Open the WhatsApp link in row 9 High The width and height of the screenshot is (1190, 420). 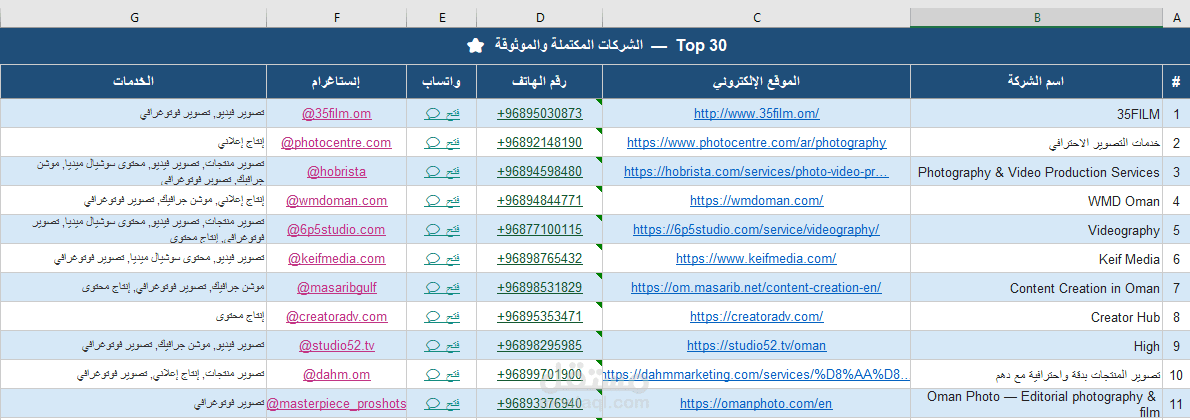tap(442, 346)
